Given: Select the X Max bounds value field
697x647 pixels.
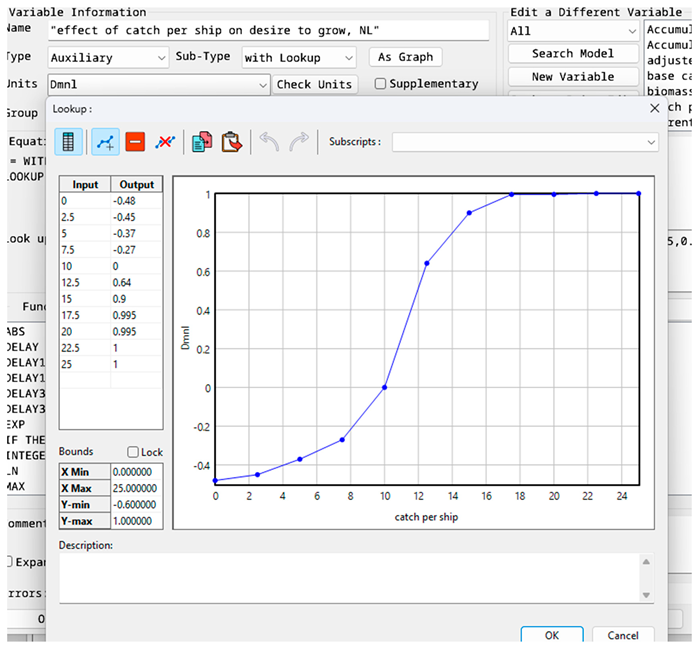Looking at the screenshot, I should click(133, 487).
